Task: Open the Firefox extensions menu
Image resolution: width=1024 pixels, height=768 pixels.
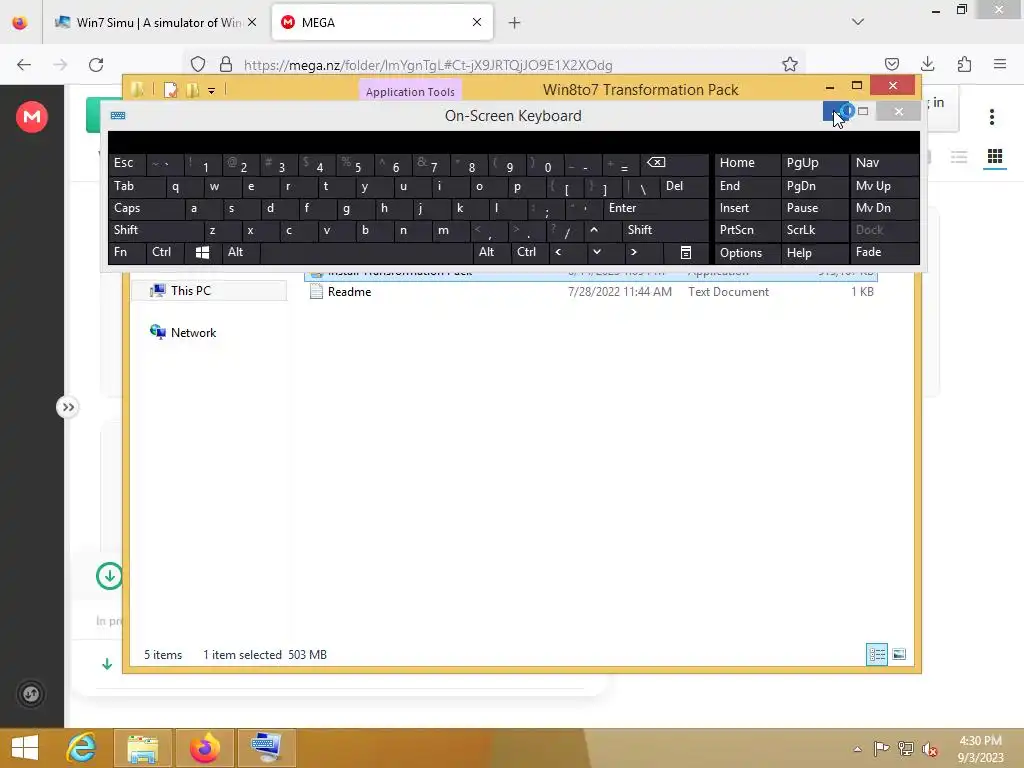Action: point(964,64)
